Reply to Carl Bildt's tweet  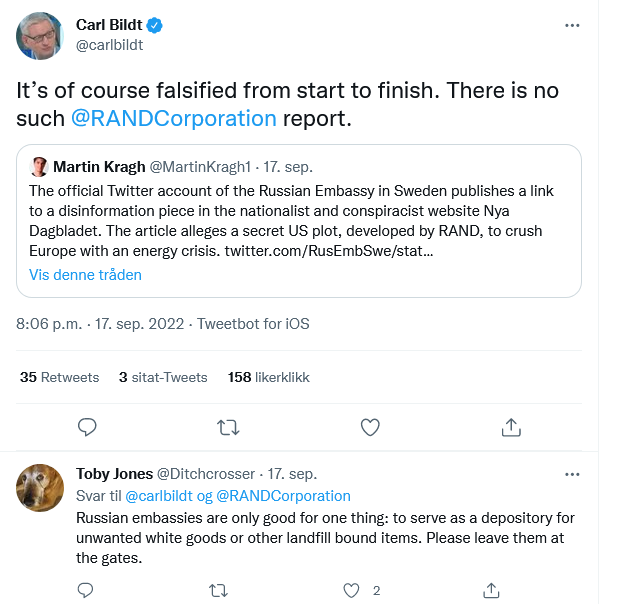87,427
